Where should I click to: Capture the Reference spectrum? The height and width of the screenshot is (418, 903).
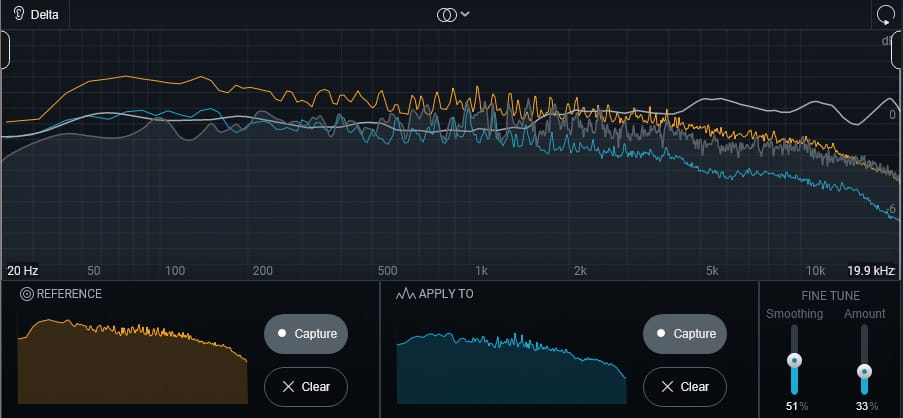(x=306, y=334)
